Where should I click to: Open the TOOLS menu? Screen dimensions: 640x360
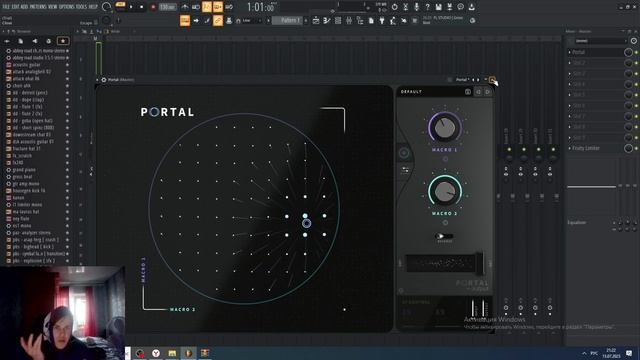(82, 7)
